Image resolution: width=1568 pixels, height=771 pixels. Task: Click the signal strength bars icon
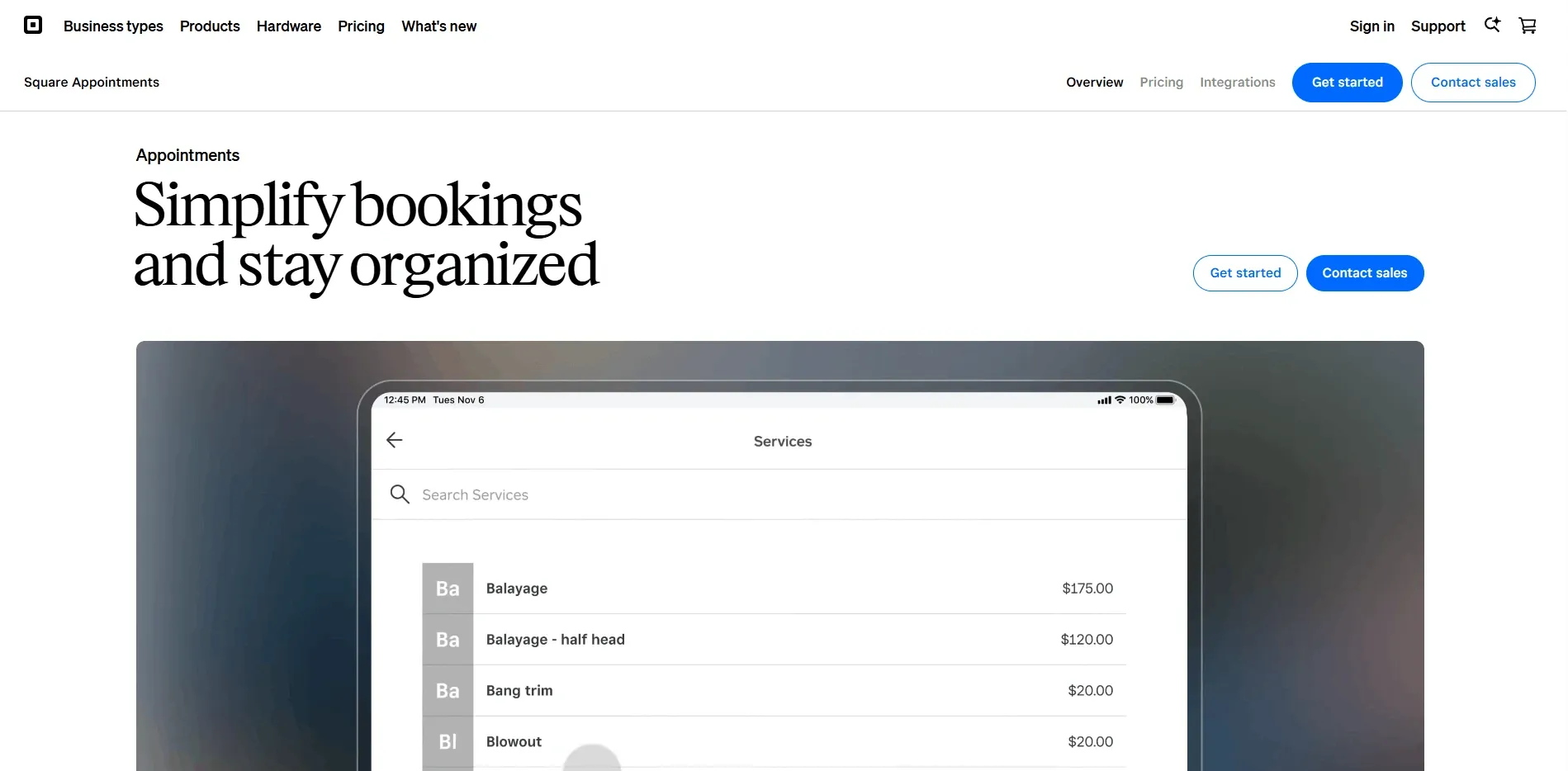tap(1104, 400)
